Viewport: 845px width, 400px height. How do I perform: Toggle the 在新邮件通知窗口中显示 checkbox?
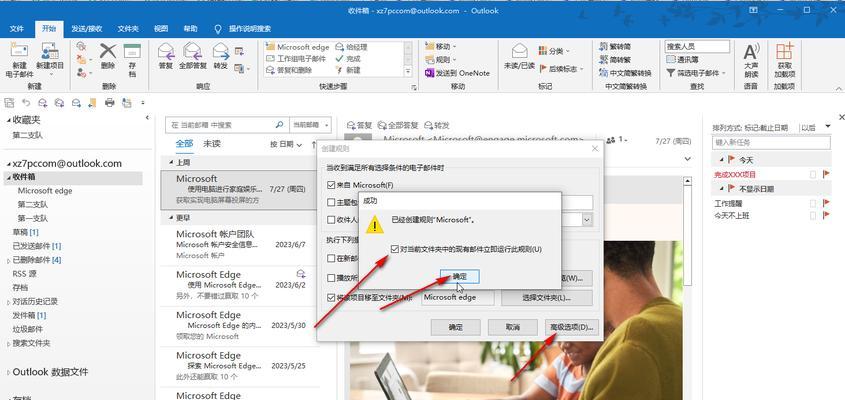pos(331,258)
